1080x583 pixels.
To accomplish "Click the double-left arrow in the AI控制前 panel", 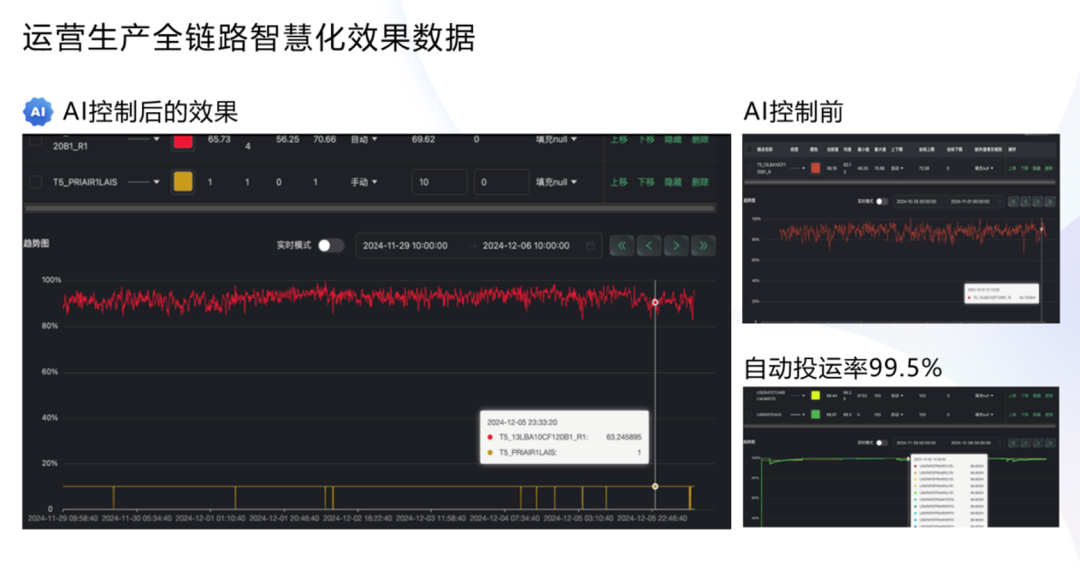I will 1013,201.
